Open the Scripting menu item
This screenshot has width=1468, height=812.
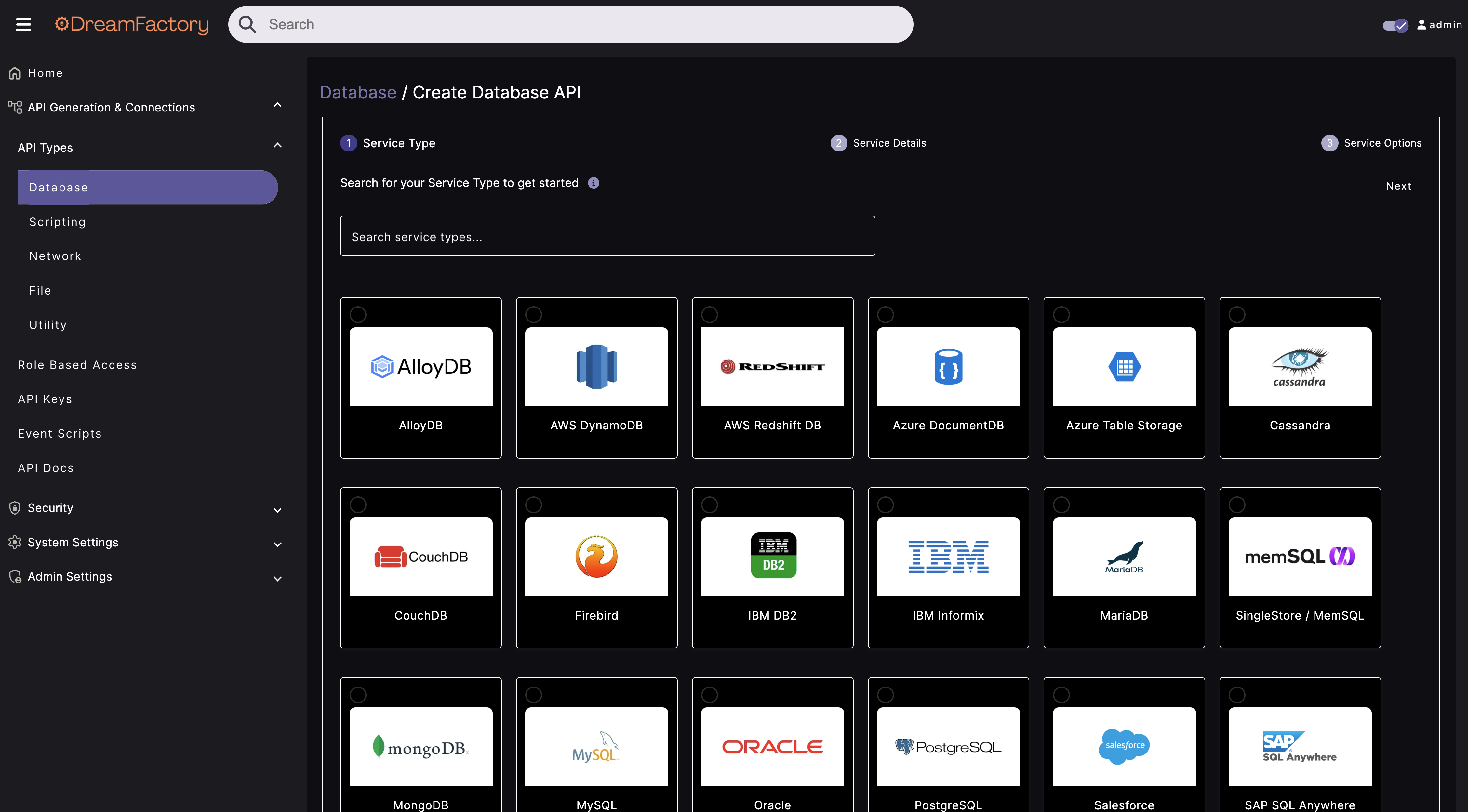click(x=57, y=221)
